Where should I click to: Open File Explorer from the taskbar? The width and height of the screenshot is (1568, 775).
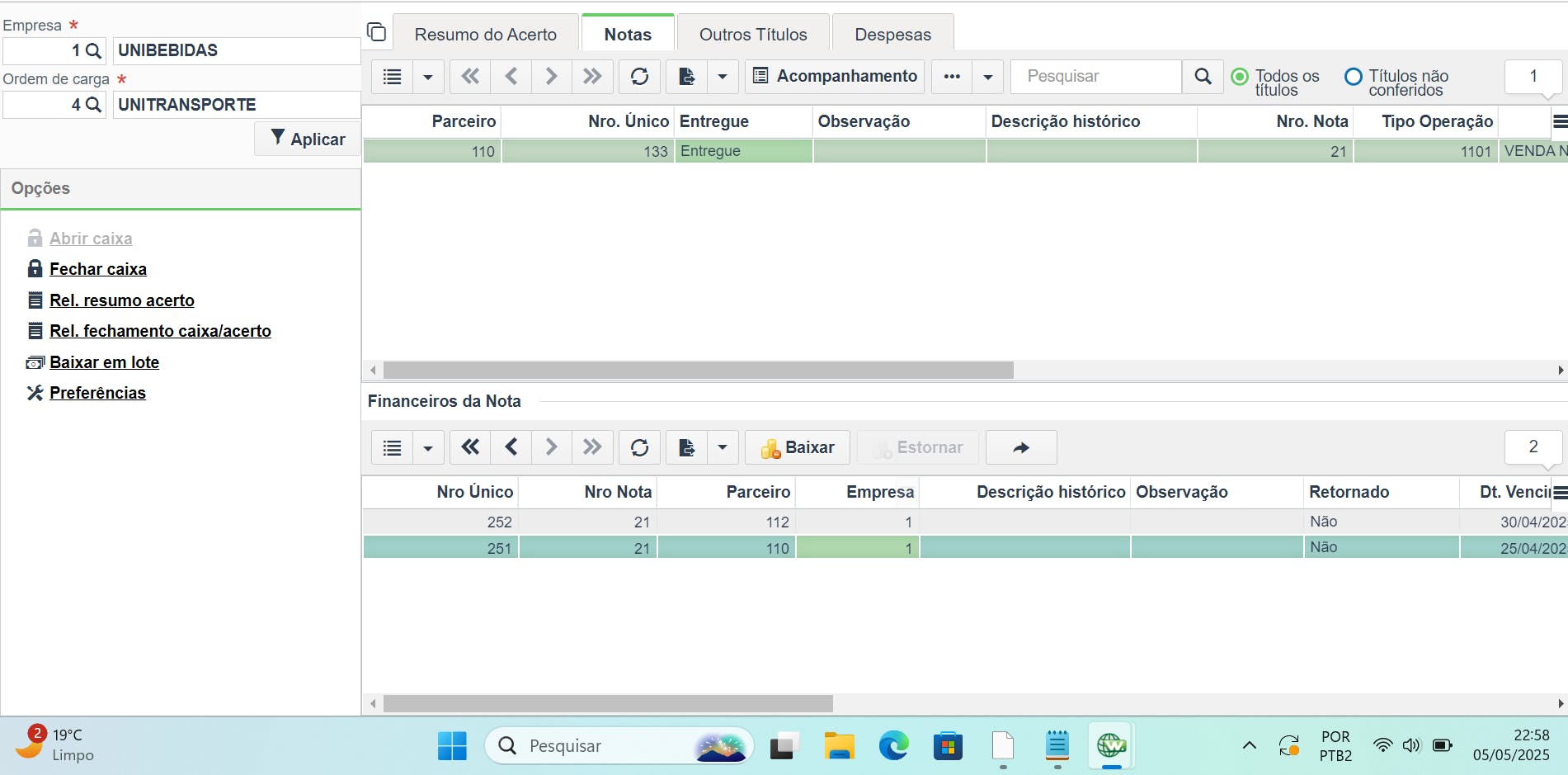[x=839, y=746]
